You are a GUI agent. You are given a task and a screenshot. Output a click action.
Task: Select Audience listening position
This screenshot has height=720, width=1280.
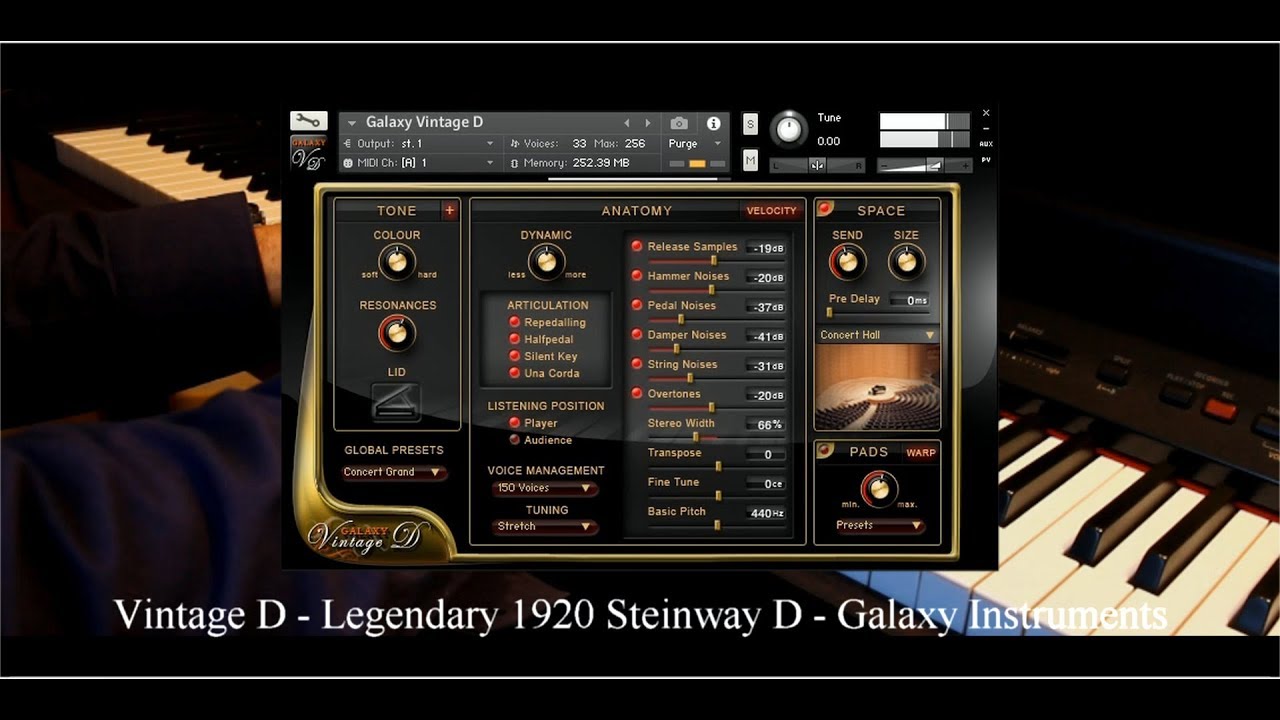pos(515,440)
